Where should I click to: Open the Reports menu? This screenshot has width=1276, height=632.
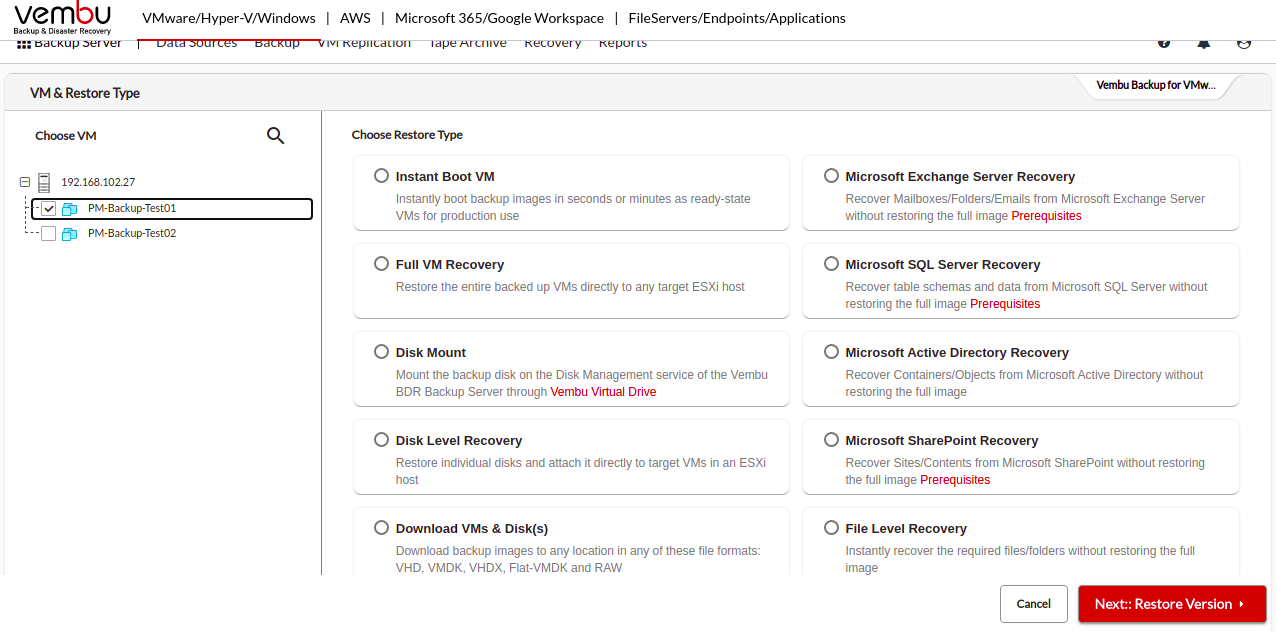(623, 43)
